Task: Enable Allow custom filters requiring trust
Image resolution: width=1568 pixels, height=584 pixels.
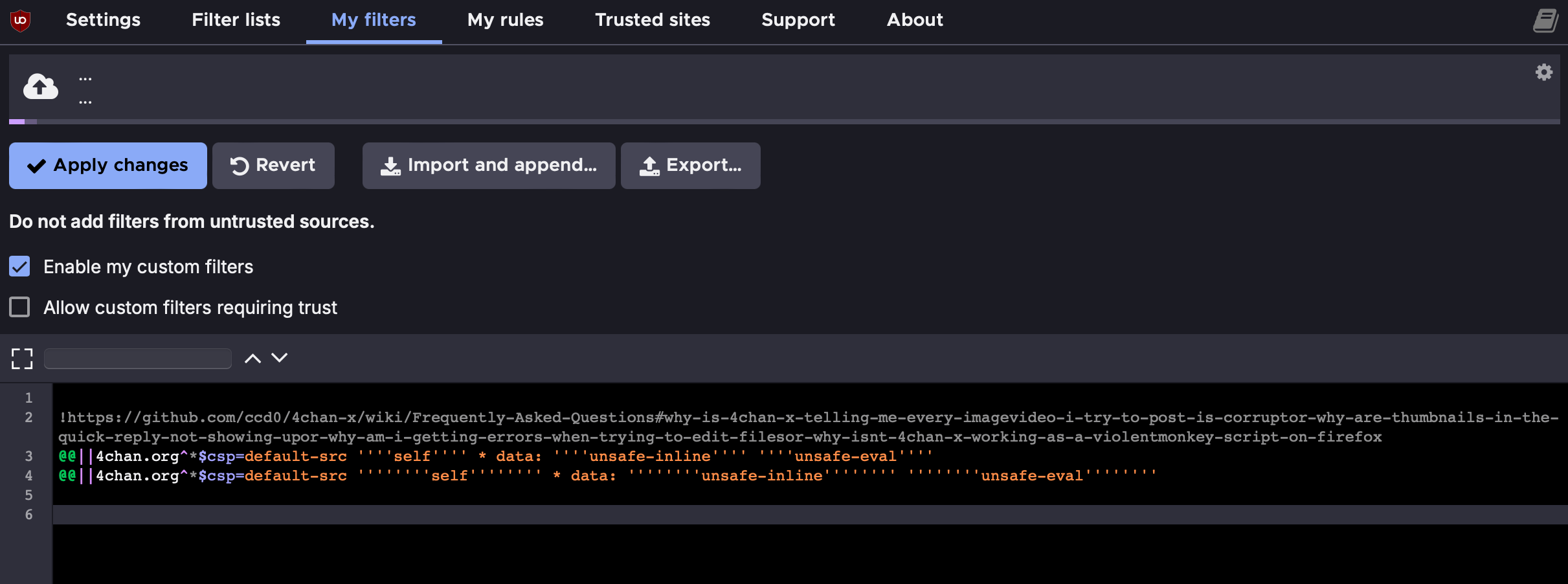Action: click(x=20, y=307)
